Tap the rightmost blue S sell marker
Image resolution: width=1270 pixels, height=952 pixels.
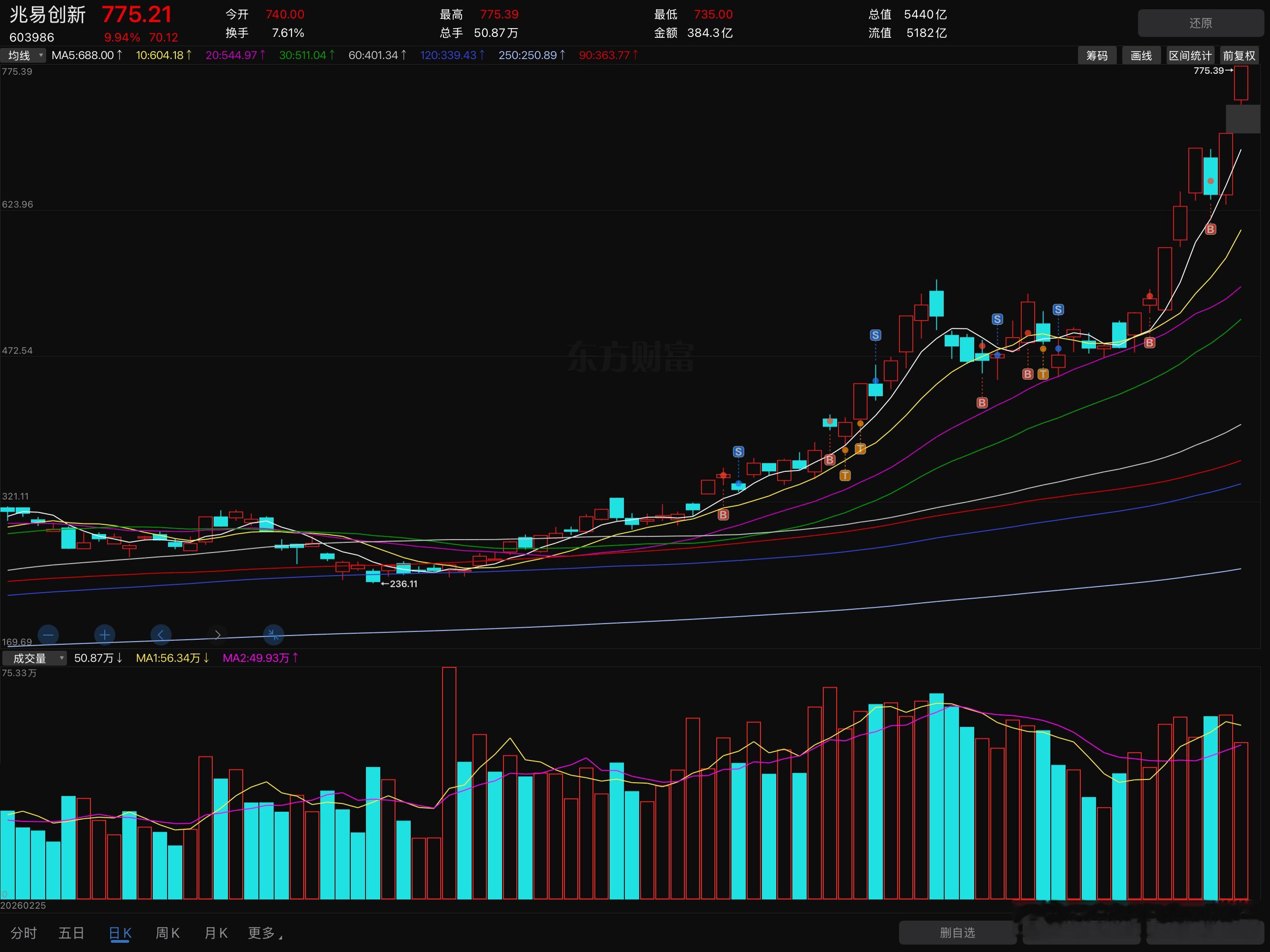point(1058,309)
